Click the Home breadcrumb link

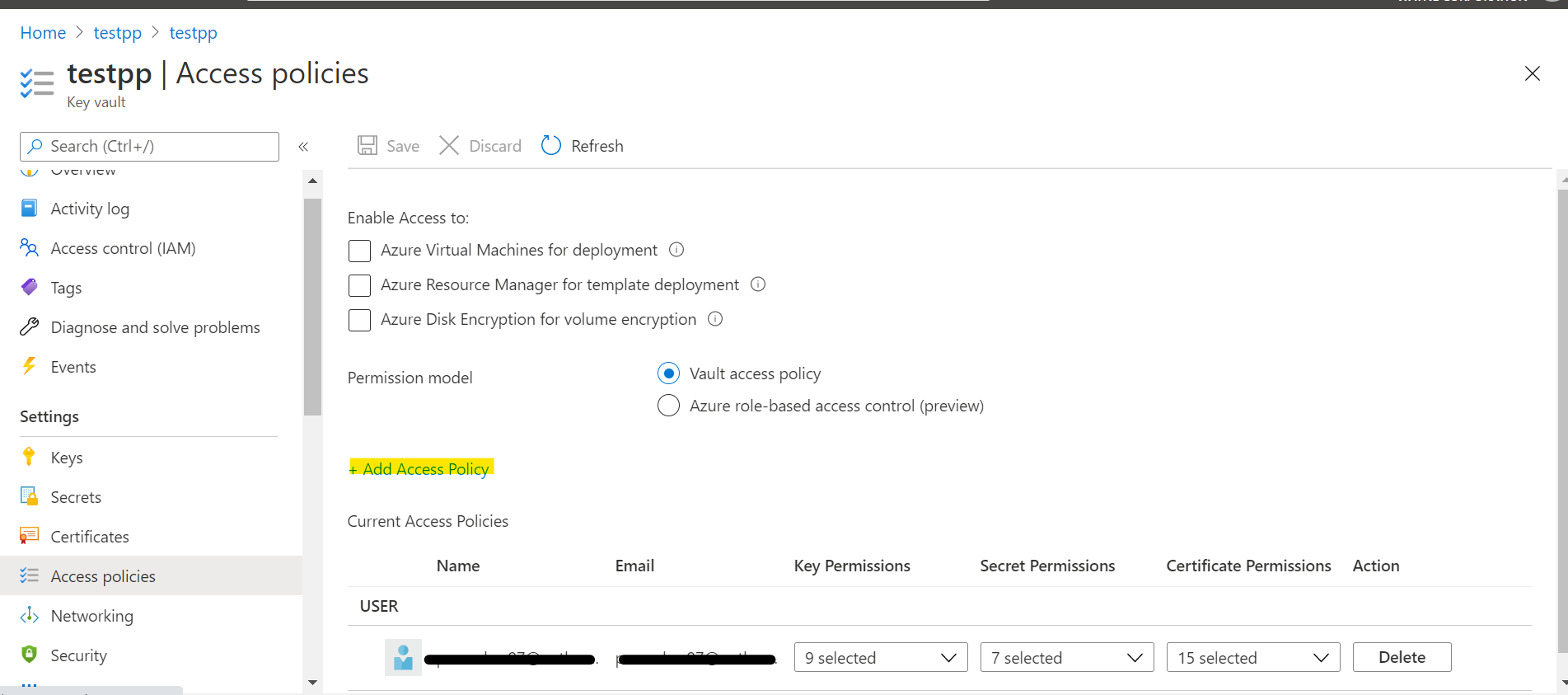click(x=43, y=33)
